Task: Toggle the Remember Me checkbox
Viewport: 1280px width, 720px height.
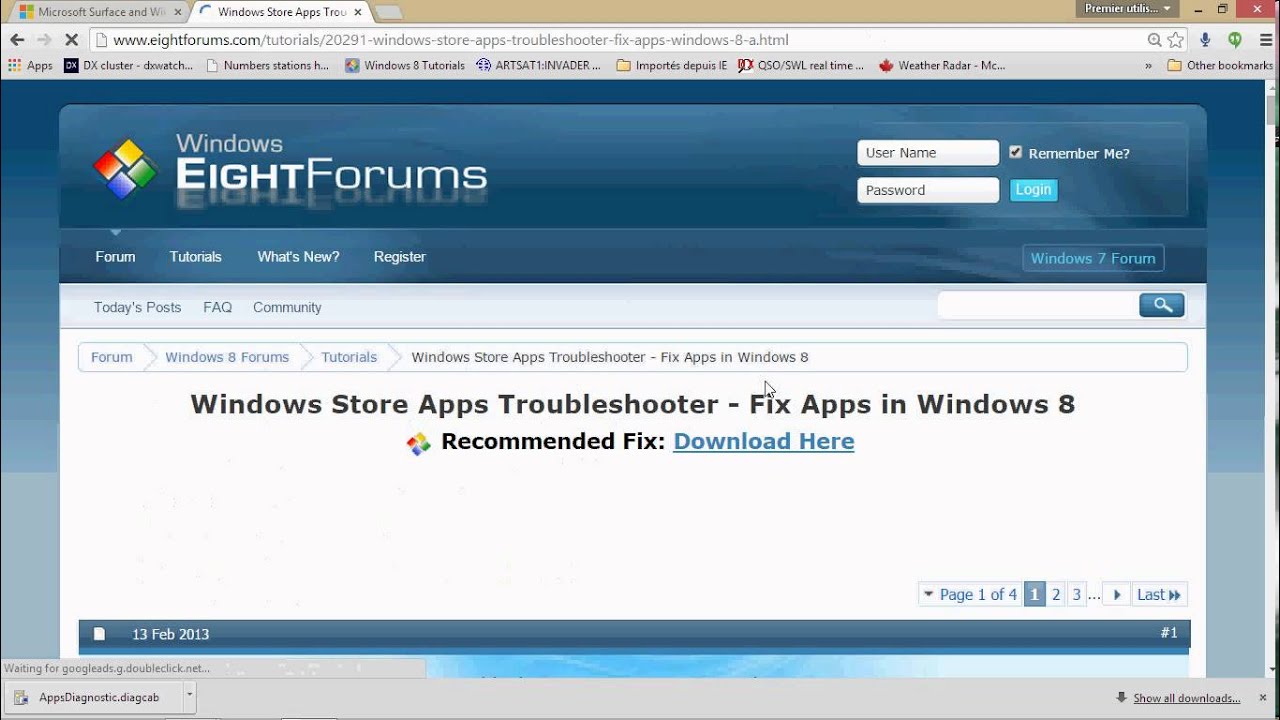Action: point(1016,152)
